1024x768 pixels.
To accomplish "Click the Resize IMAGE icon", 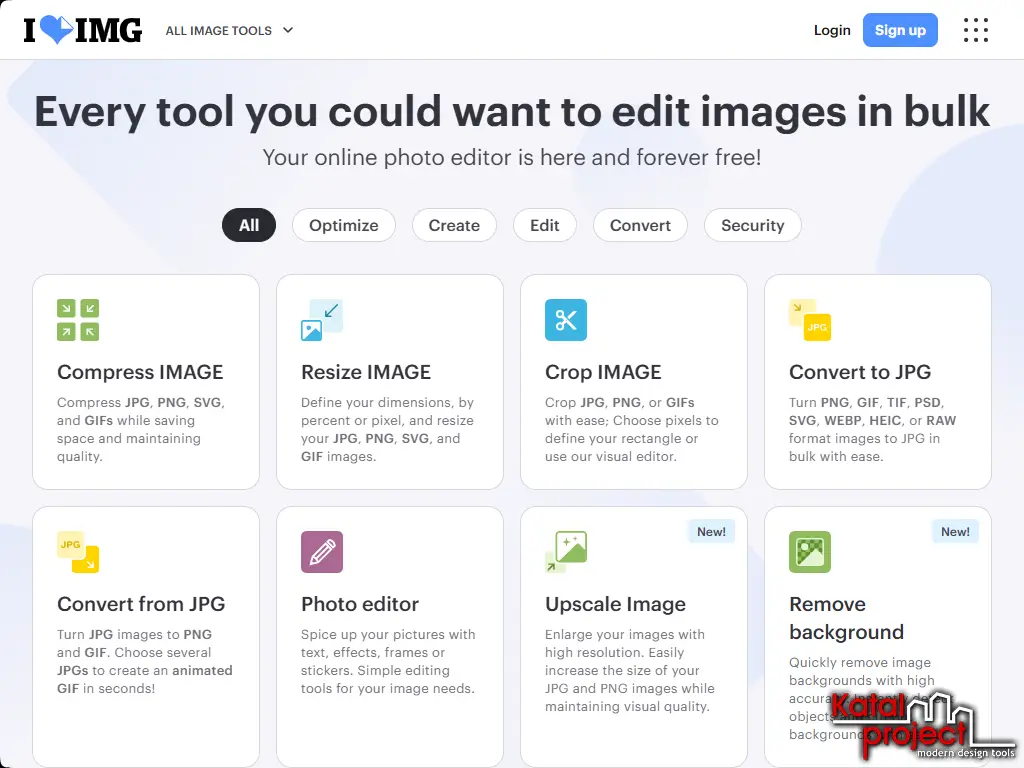I will pos(322,320).
